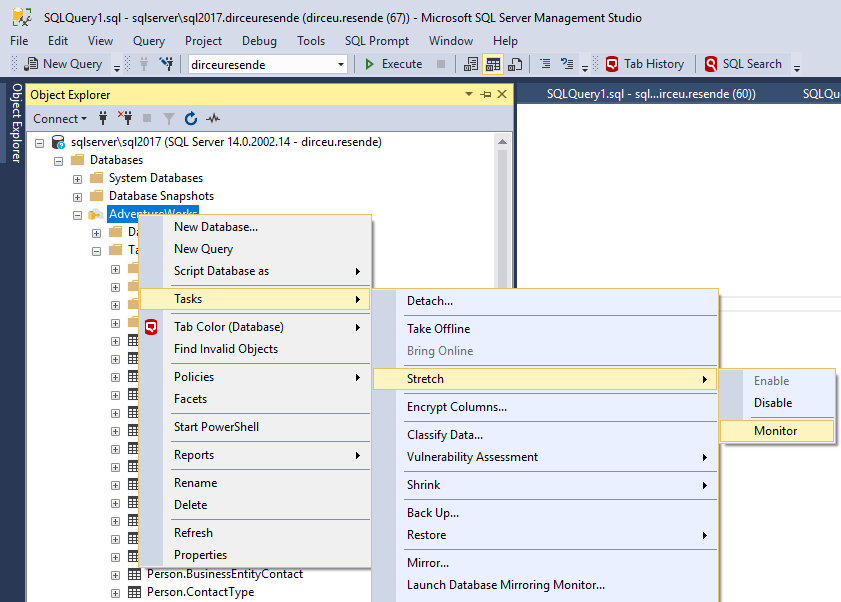Image resolution: width=841 pixels, height=602 pixels.
Task: Click the Results to File icon
Action: (x=515, y=64)
